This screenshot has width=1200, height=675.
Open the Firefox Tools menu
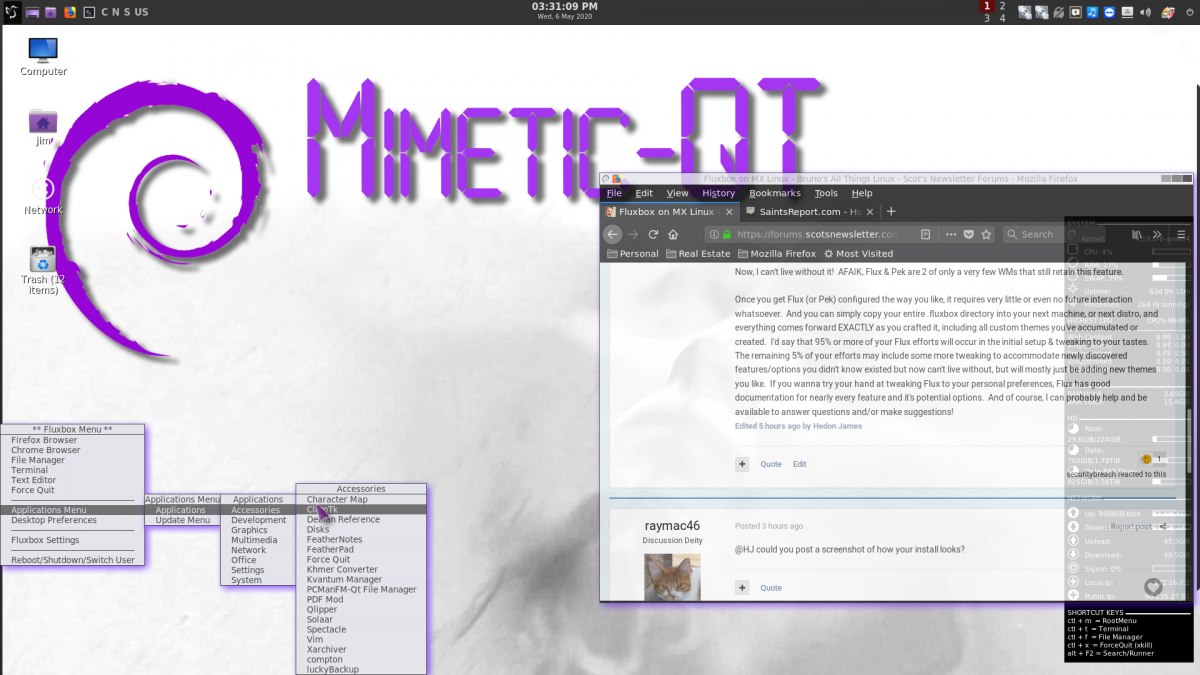coord(826,193)
